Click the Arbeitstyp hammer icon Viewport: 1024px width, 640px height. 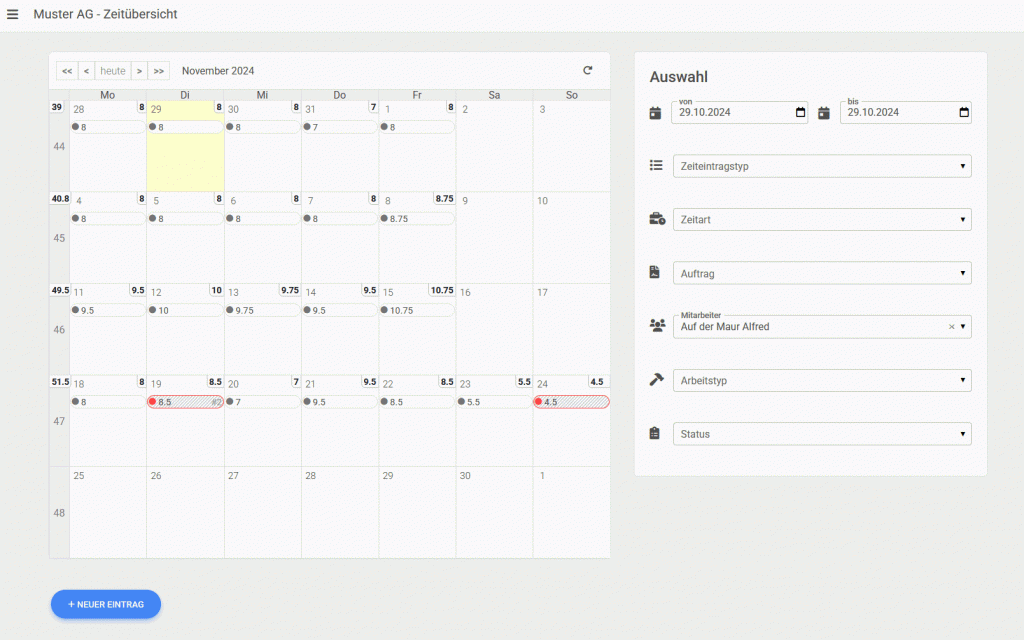coord(656,380)
